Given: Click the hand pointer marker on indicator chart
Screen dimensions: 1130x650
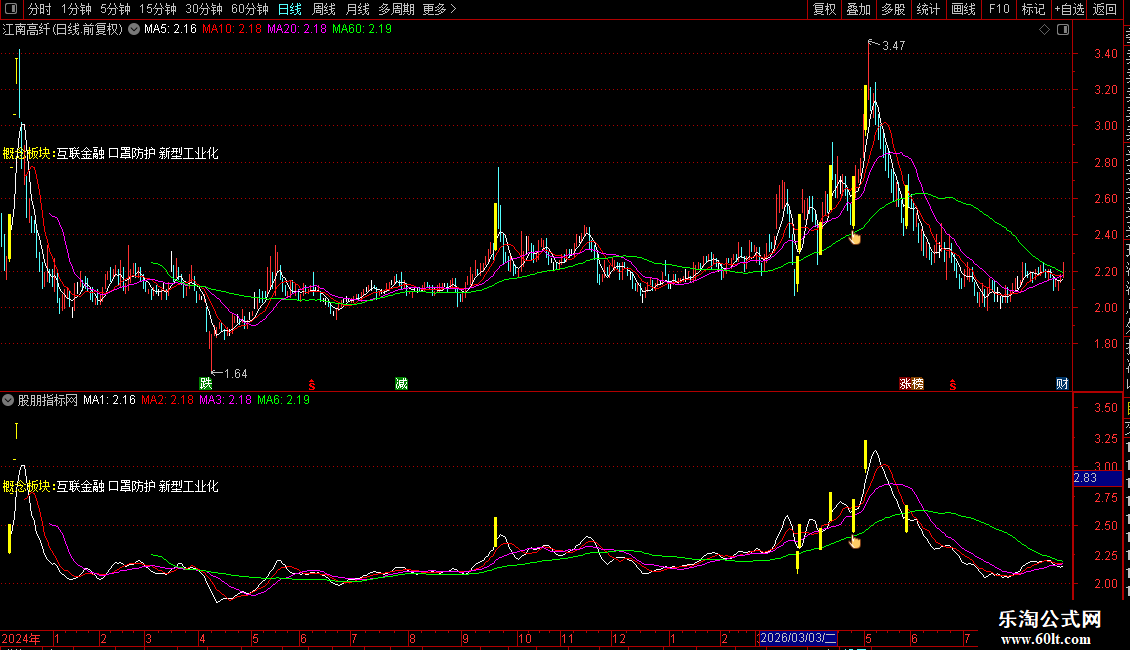Looking at the screenshot, I should click(855, 541).
